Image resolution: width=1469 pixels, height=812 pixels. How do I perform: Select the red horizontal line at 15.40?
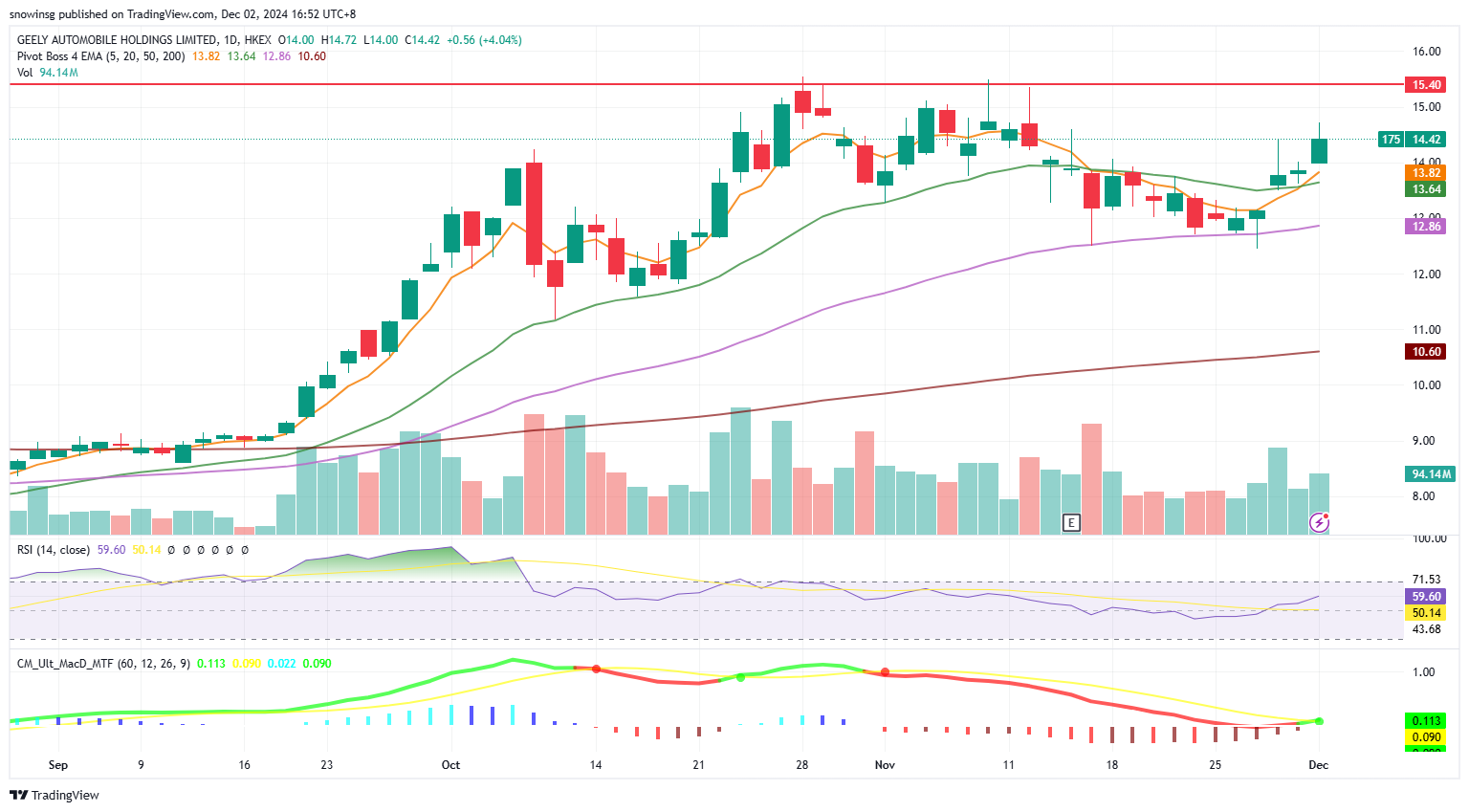(x=706, y=85)
